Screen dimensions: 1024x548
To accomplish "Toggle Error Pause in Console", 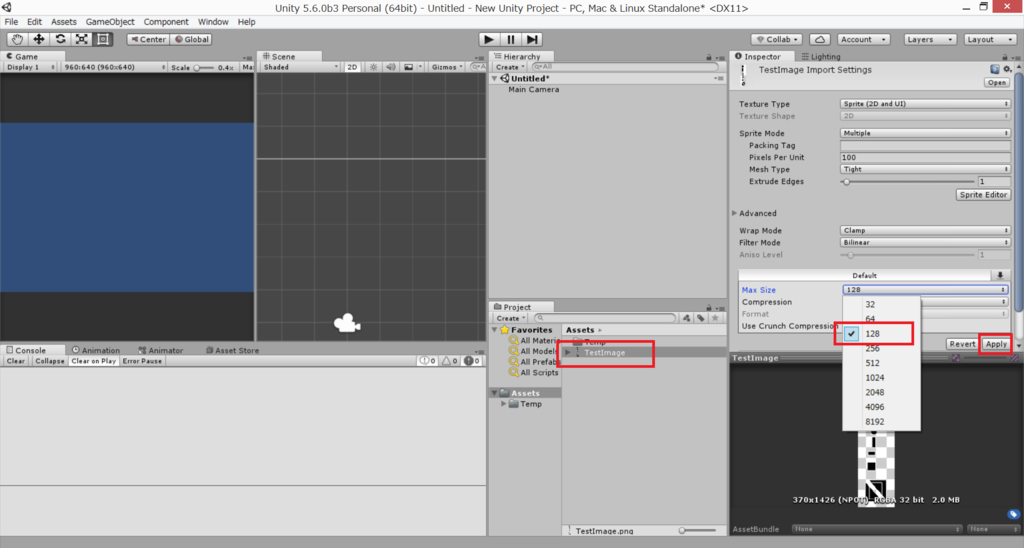I will (x=142, y=361).
